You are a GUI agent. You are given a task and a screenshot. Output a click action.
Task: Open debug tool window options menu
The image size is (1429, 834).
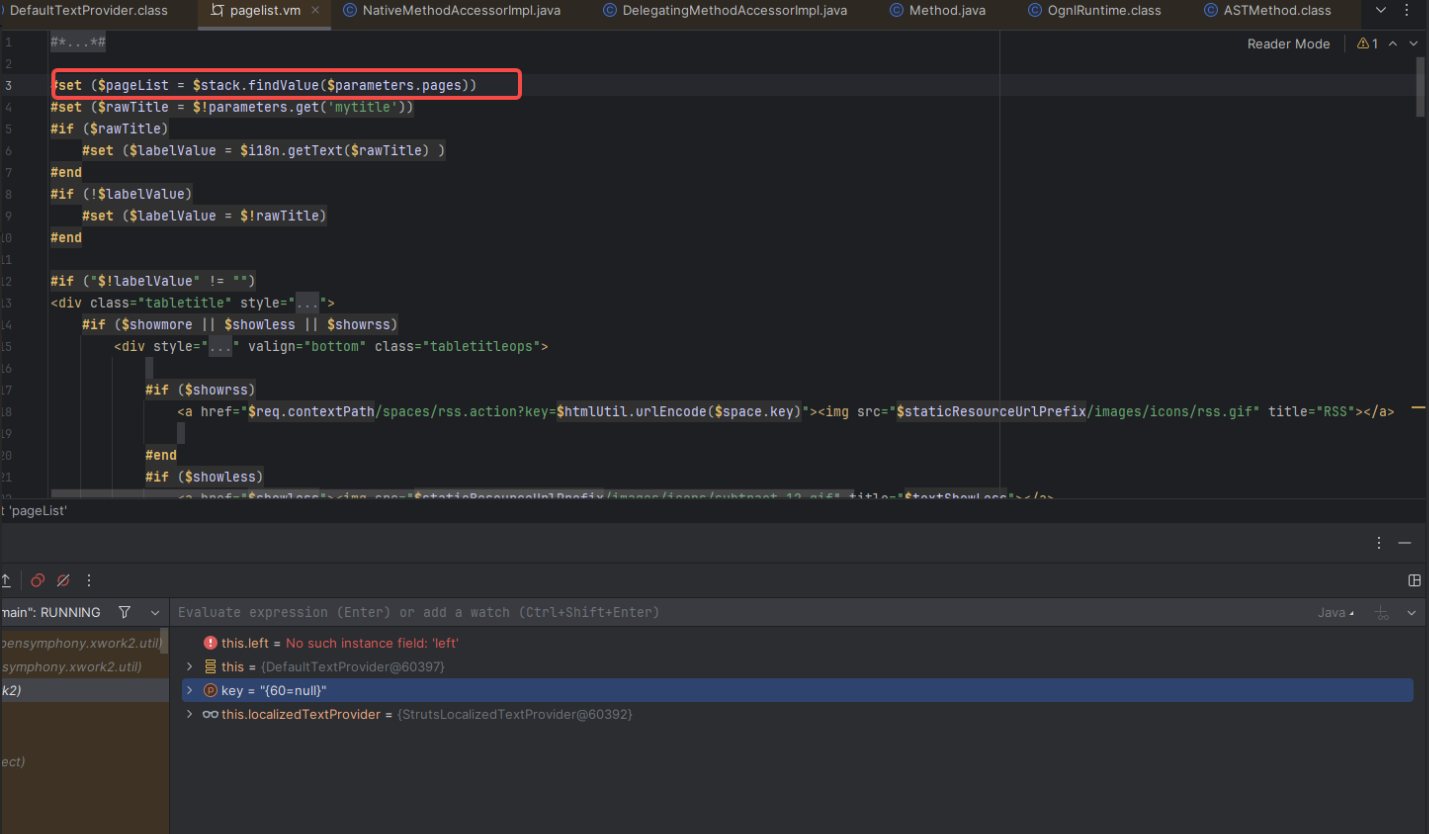coord(1379,543)
